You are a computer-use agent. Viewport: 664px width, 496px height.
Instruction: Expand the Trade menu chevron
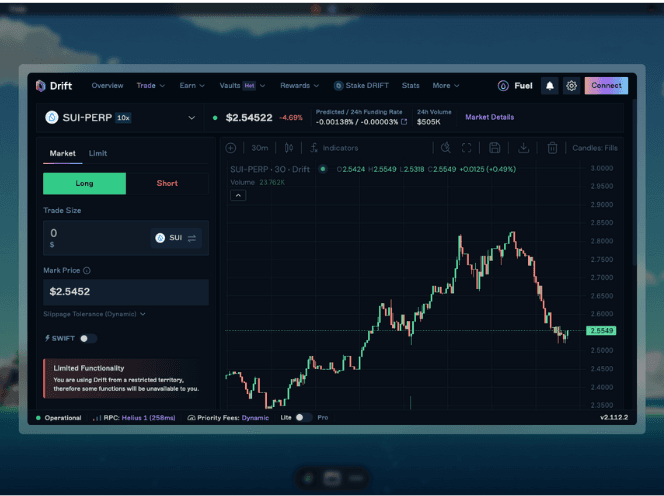point(162,86)
